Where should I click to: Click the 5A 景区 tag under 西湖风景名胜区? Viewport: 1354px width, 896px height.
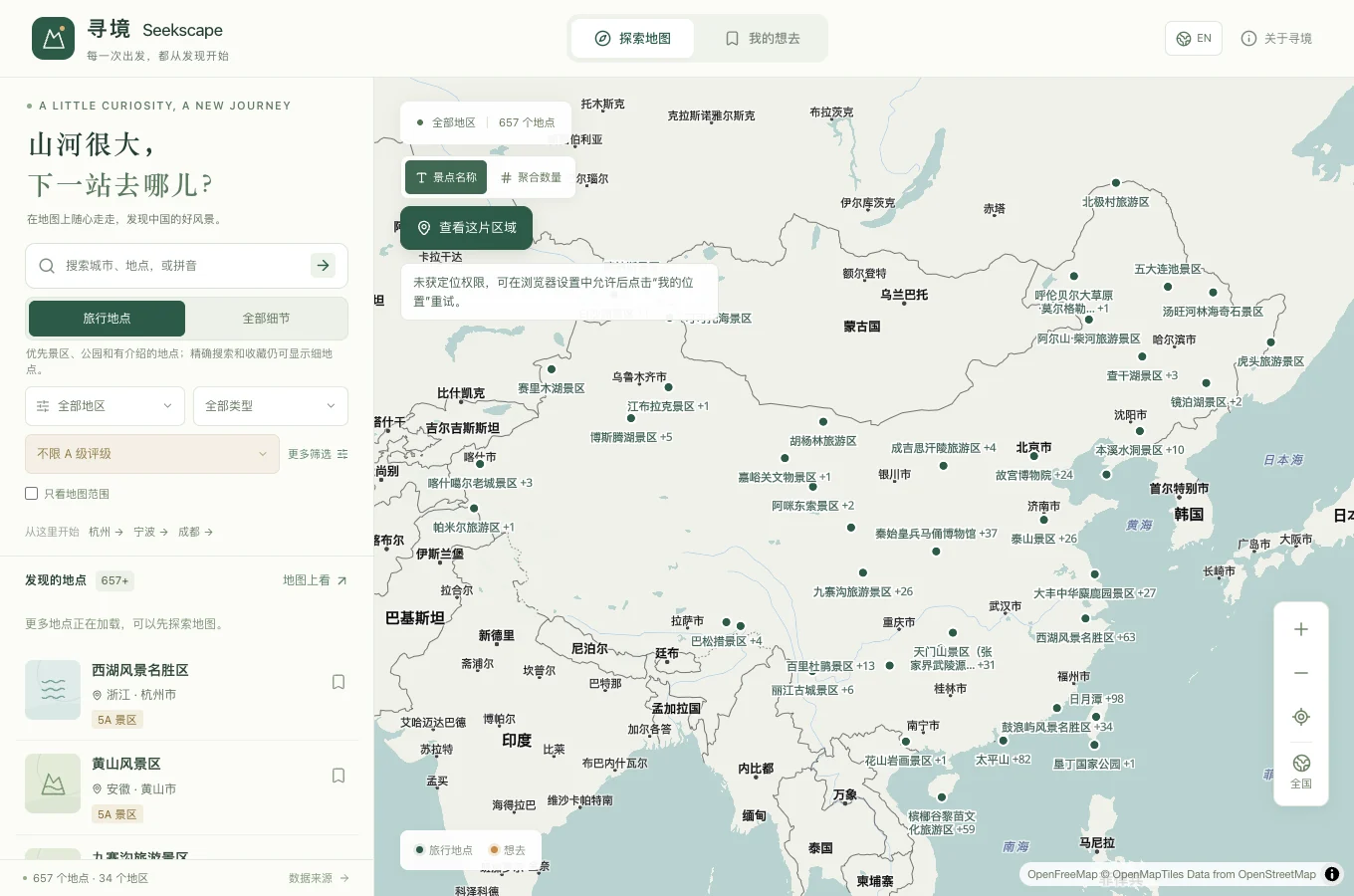point(117,720)
